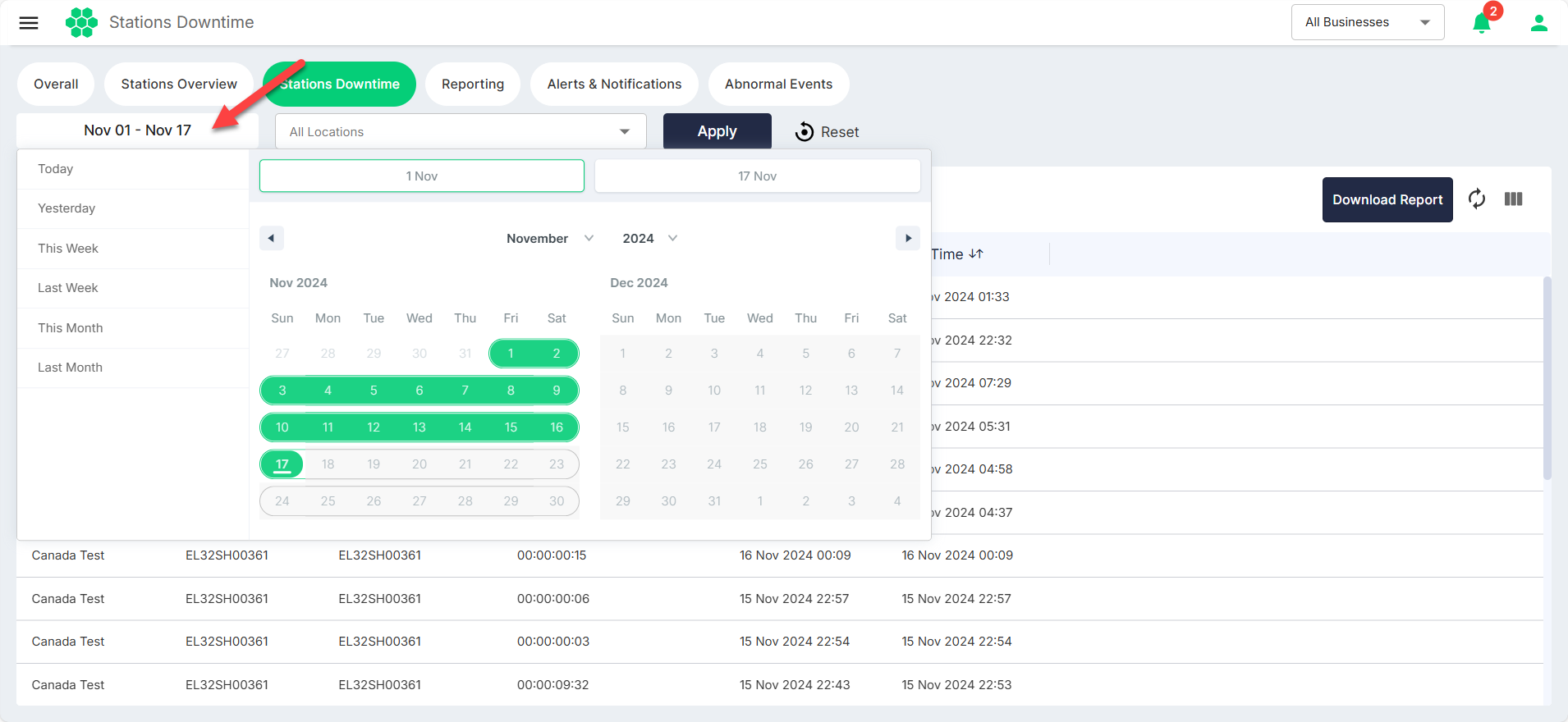Select December 31 in calendar
1568x722 pixels.
point(714,501)
